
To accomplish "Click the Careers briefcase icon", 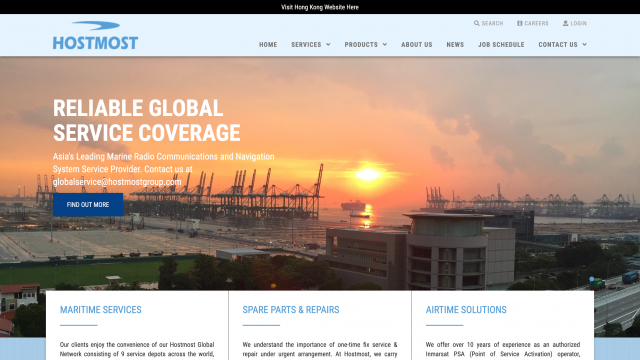I will [x=520, y=23].
